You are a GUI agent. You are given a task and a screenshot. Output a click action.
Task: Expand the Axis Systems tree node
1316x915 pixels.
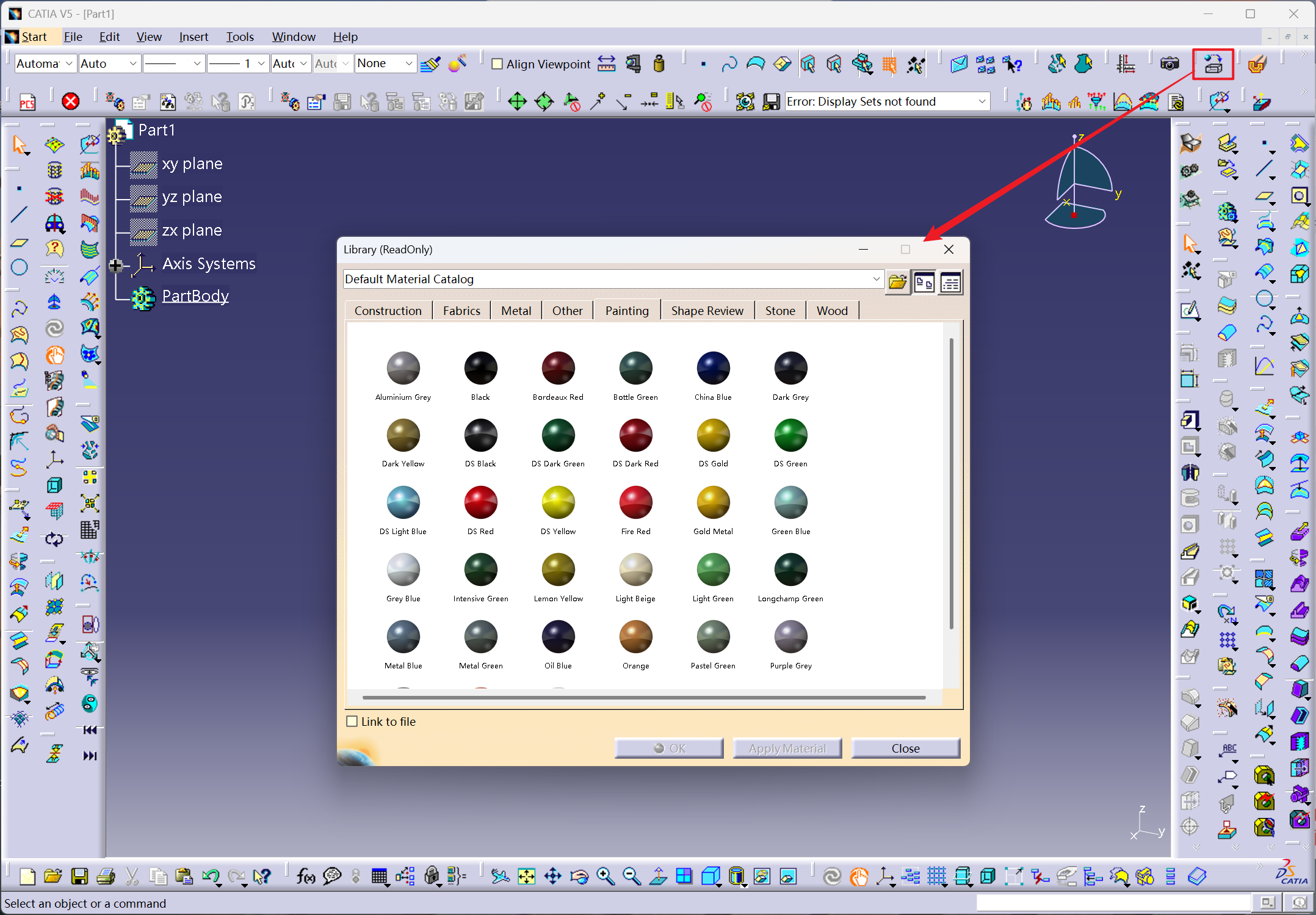pyautogui.click(x=115, y=265)
